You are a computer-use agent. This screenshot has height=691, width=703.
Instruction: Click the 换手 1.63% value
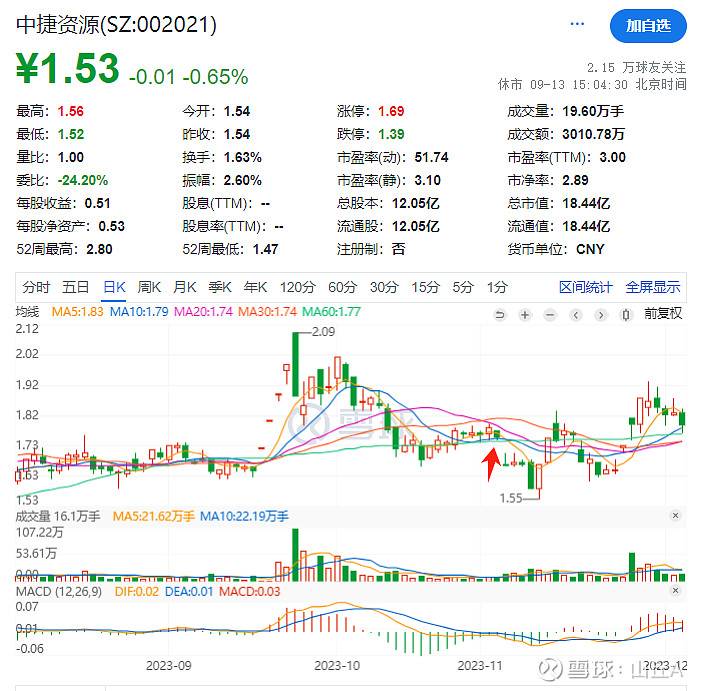(243, 157)
